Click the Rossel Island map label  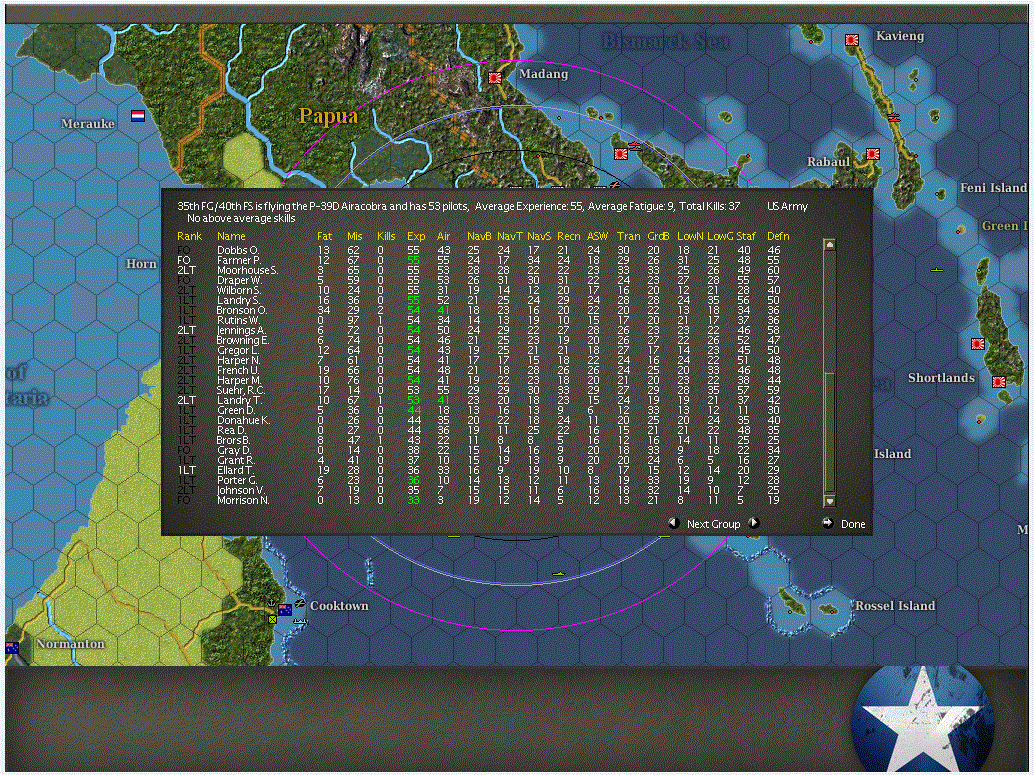point(895,605)
